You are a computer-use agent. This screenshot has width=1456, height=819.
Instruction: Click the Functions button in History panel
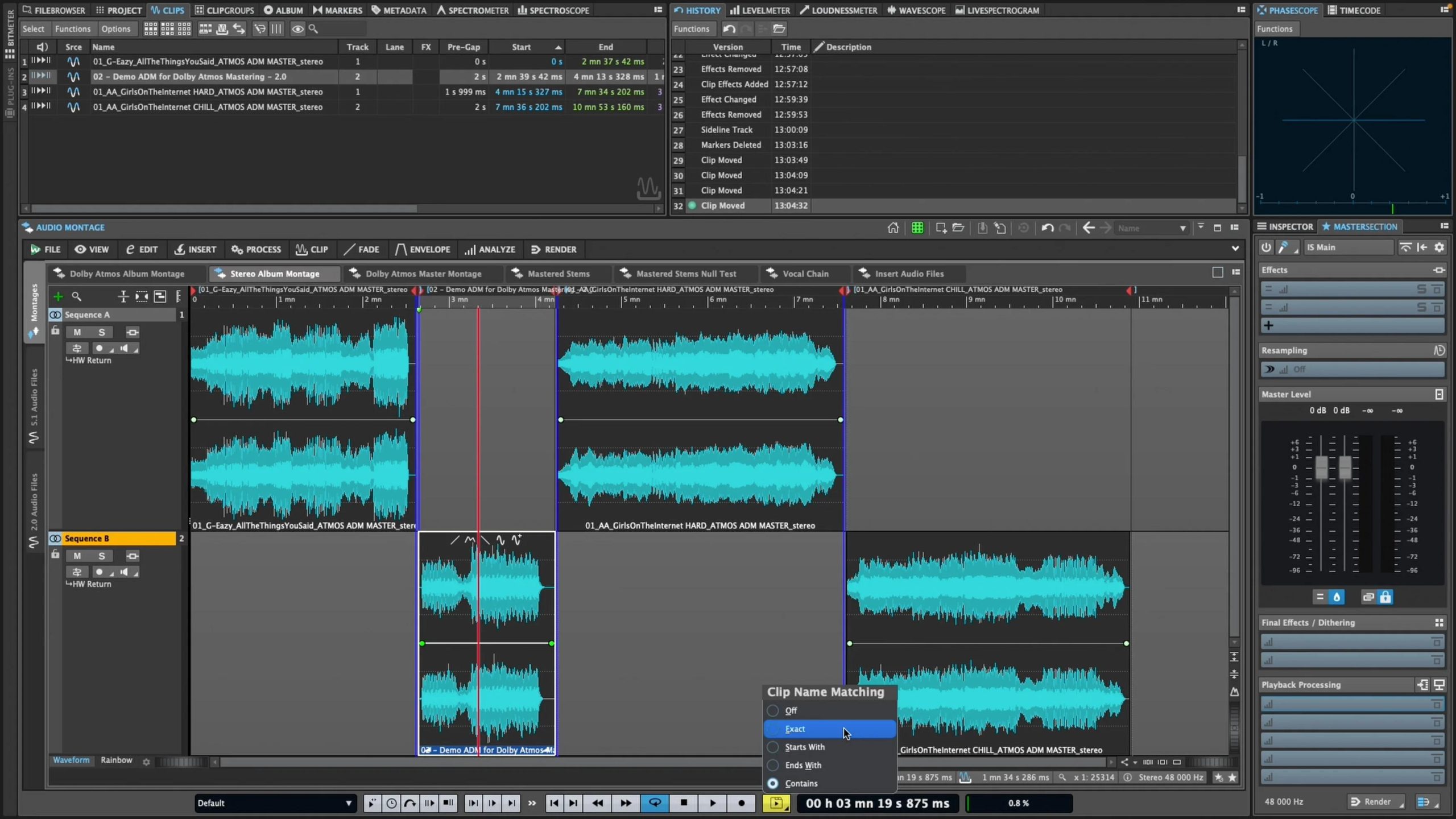pos(692,28)
